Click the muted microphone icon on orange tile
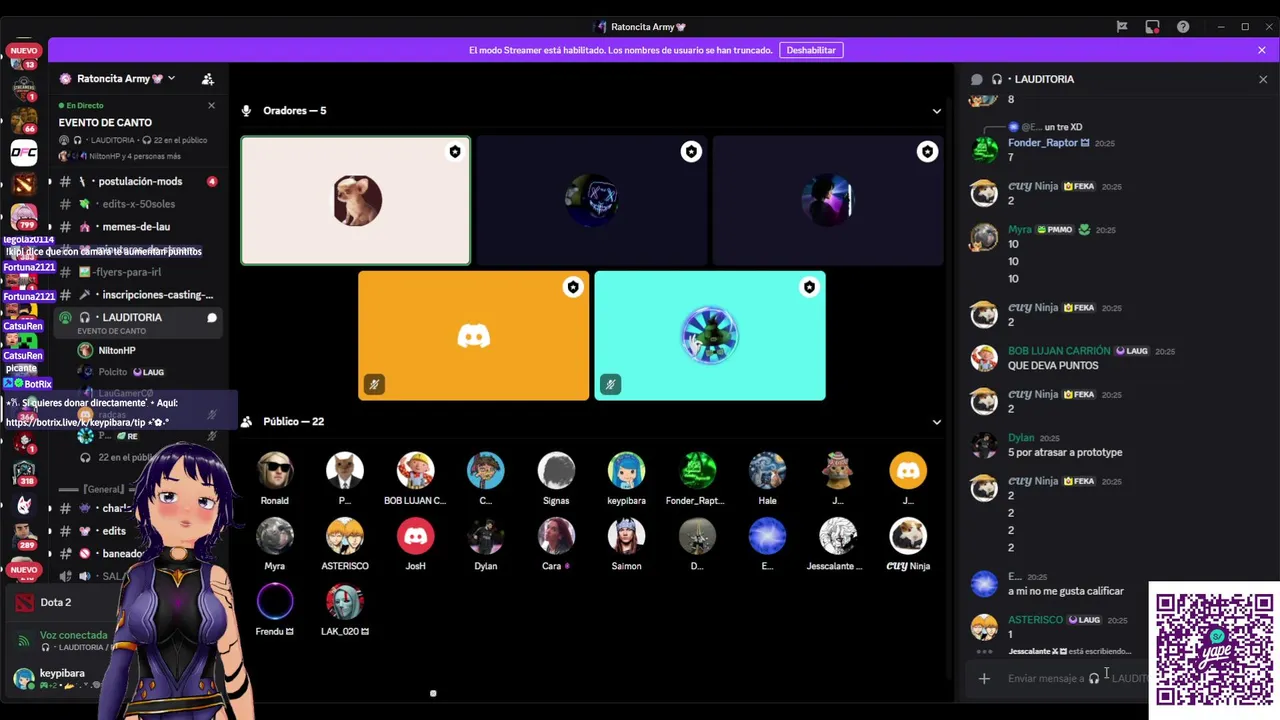Viewport: 1280px width, 720px height. [x=374, y=384]
